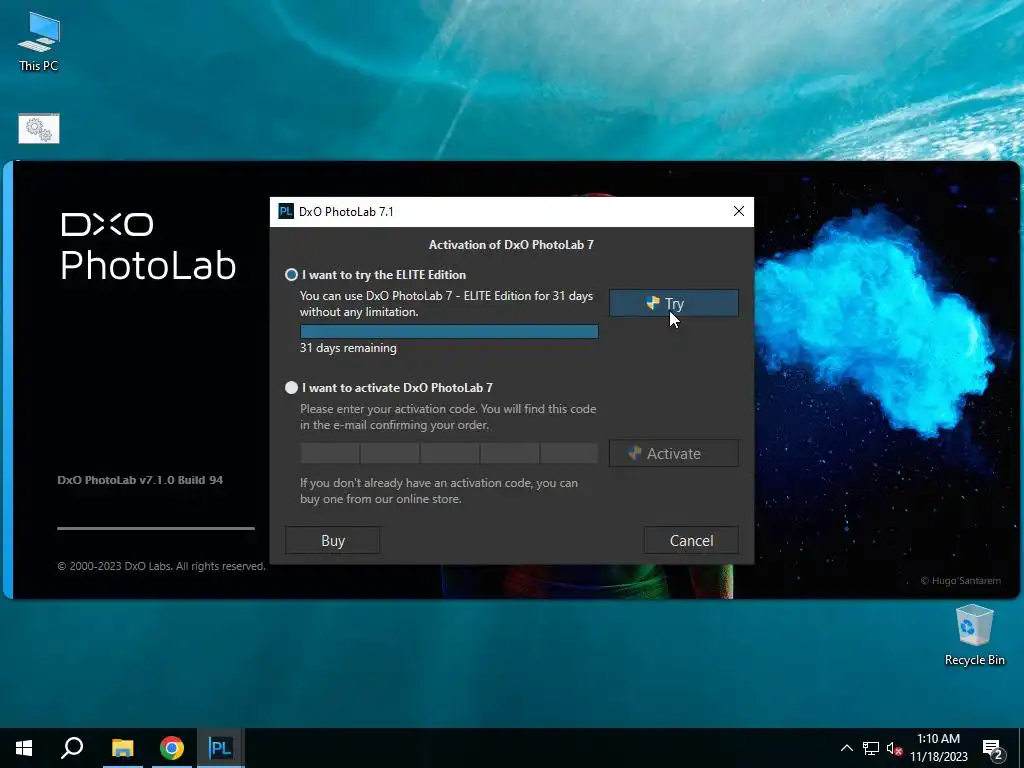The width and height of the screenshot is (1024, 768).
Task: Open the Windows Start menu
Action: click(x=24, y=748)
